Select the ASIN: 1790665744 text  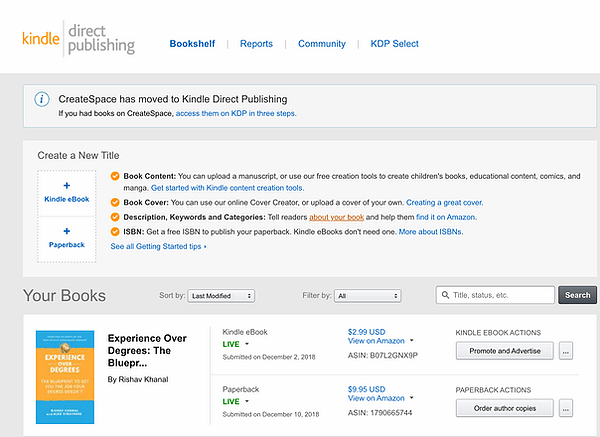380,413
